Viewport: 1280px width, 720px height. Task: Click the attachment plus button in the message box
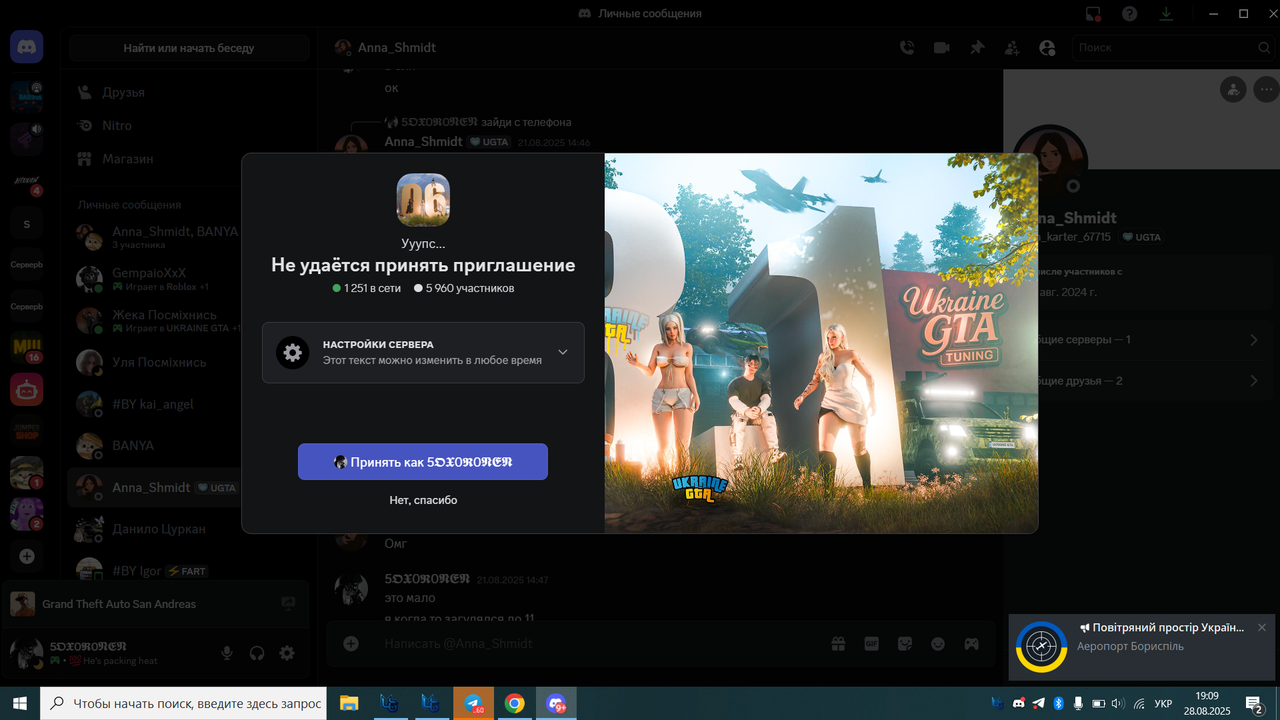tap(351, 644)
